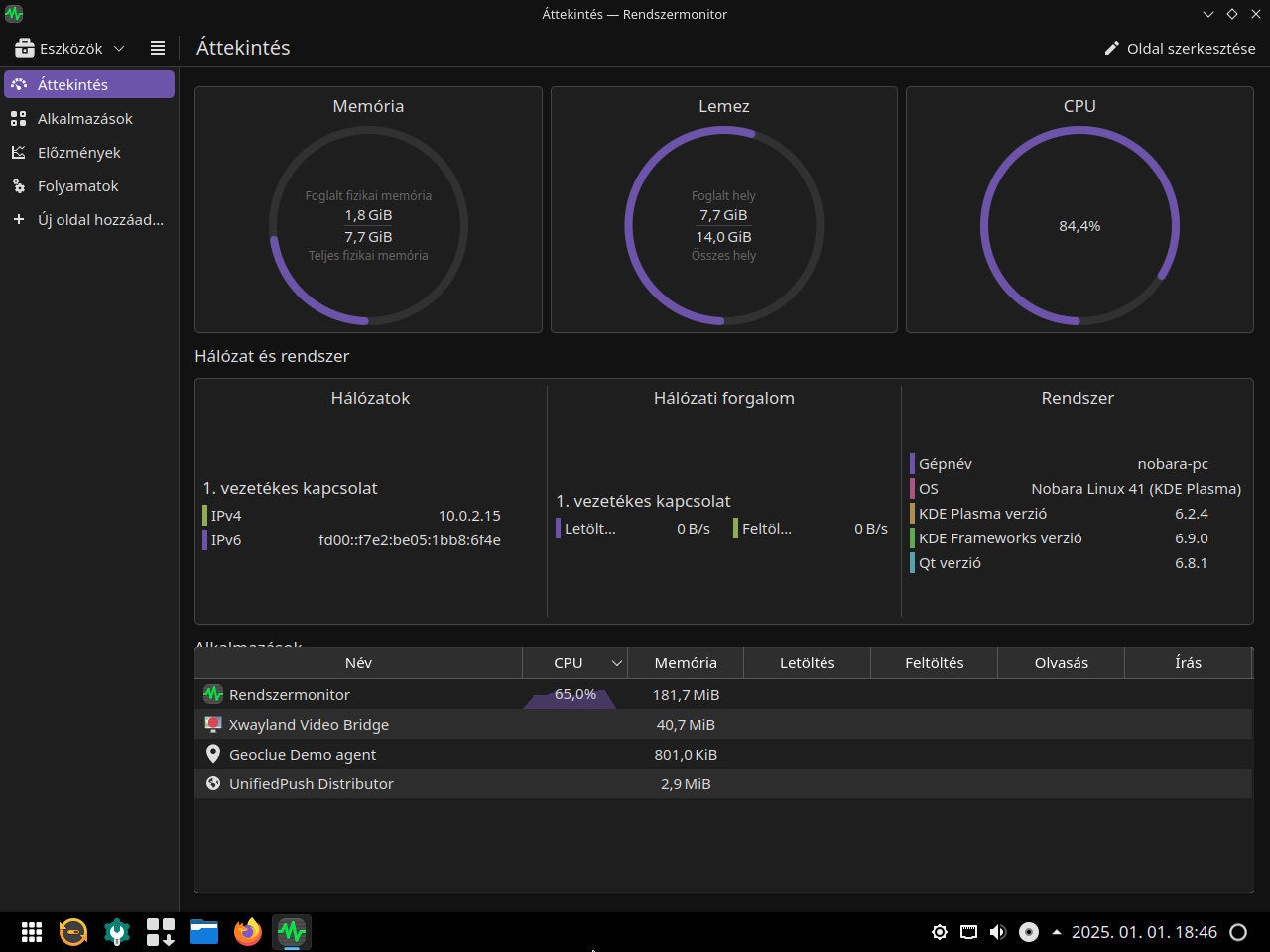Click the show desktop circle button
1270x952 pixels.
pos(1238,932)
